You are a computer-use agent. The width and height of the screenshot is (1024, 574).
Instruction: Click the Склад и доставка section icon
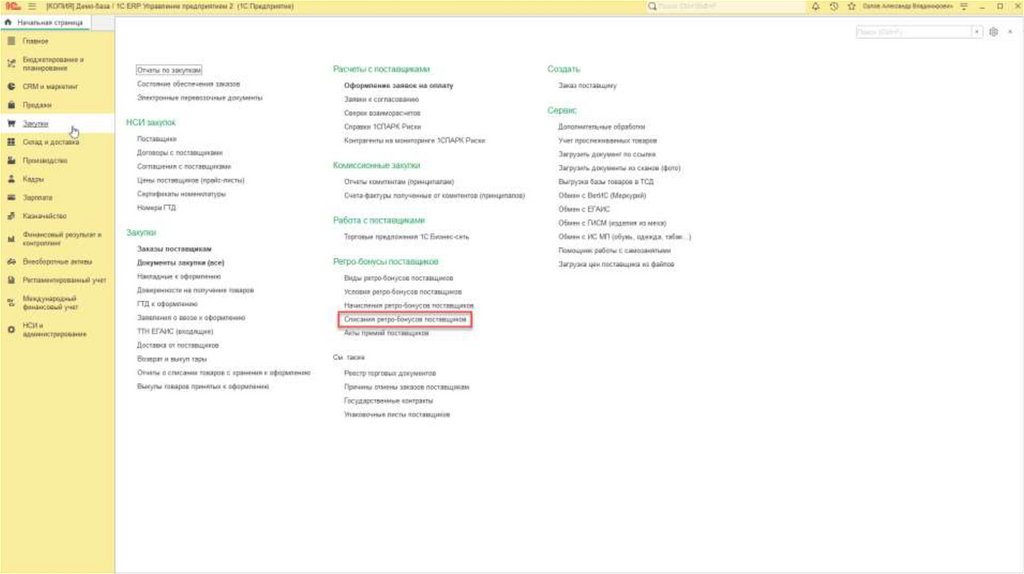(11, 142)
